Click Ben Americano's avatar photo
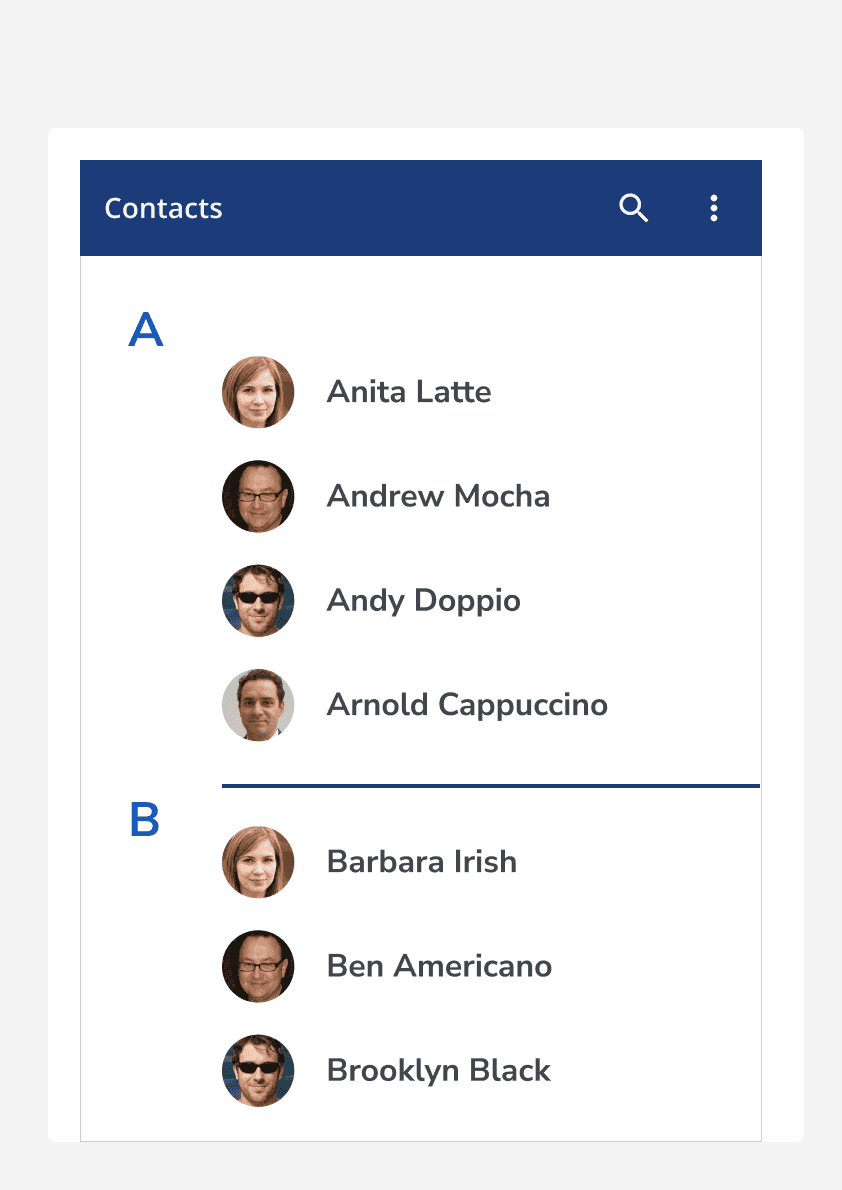This screenshot has width=842, height=1190. click(258, 966)
